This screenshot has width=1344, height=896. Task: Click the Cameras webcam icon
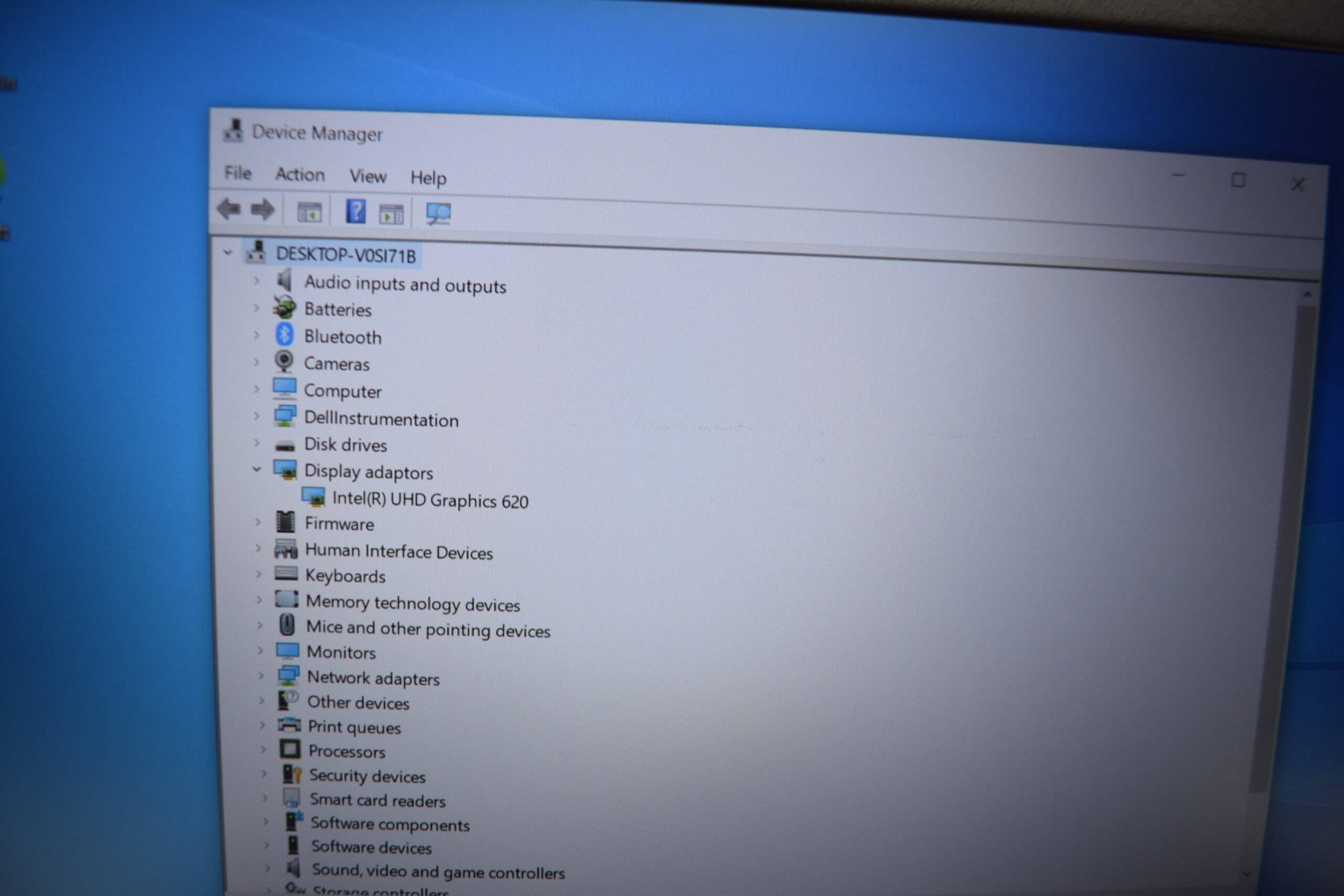click(x=284, y=361)
